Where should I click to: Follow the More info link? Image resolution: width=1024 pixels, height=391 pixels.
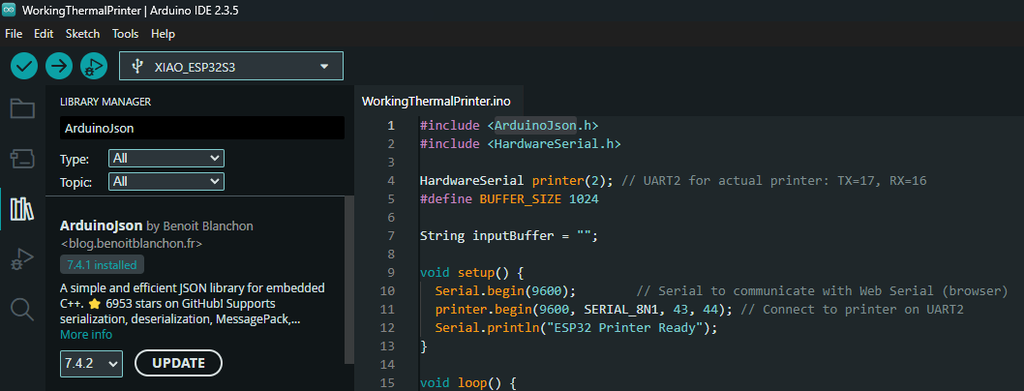(86, 335)
